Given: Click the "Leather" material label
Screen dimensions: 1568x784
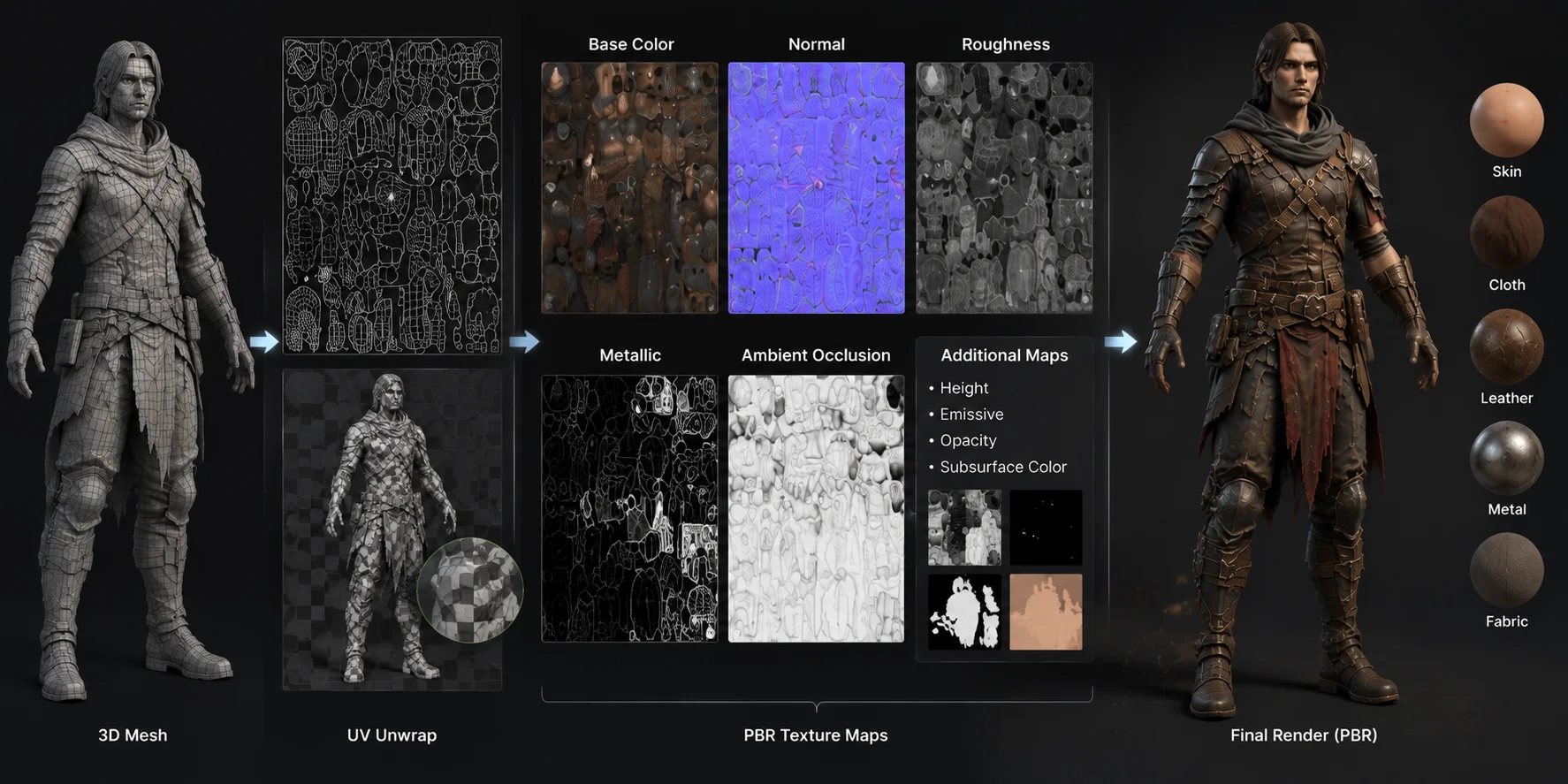Looking at the screenshot, I should [x=1507, y=398].
